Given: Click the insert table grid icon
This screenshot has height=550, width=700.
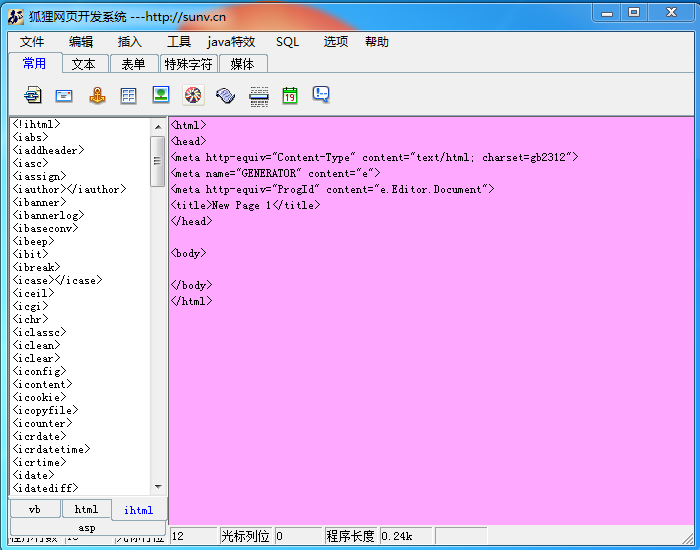Looking at the screenshot, I should pos(129,96).
